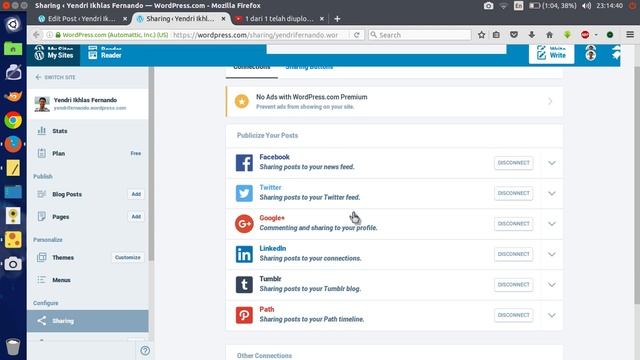Click the page vertical scrollbar
Screen dimensions: 640x360
637,184
